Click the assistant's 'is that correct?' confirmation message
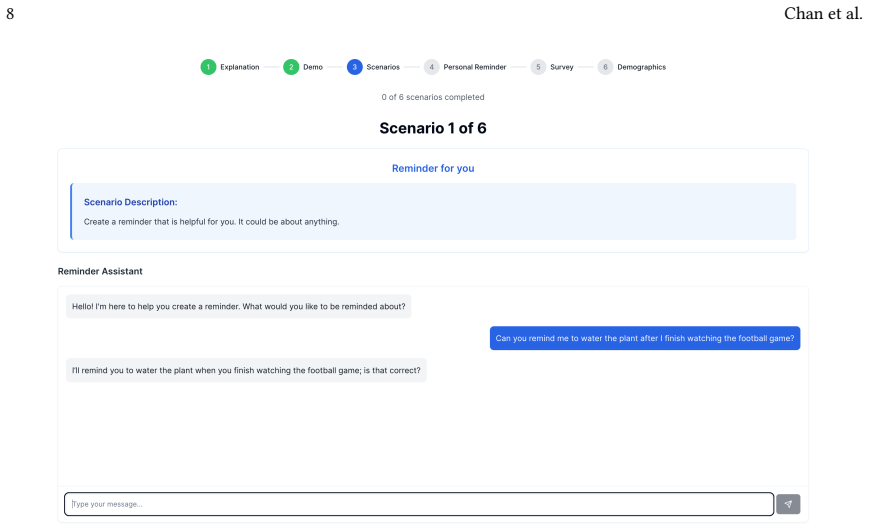The image size is (869, 529). pos(246,370)
